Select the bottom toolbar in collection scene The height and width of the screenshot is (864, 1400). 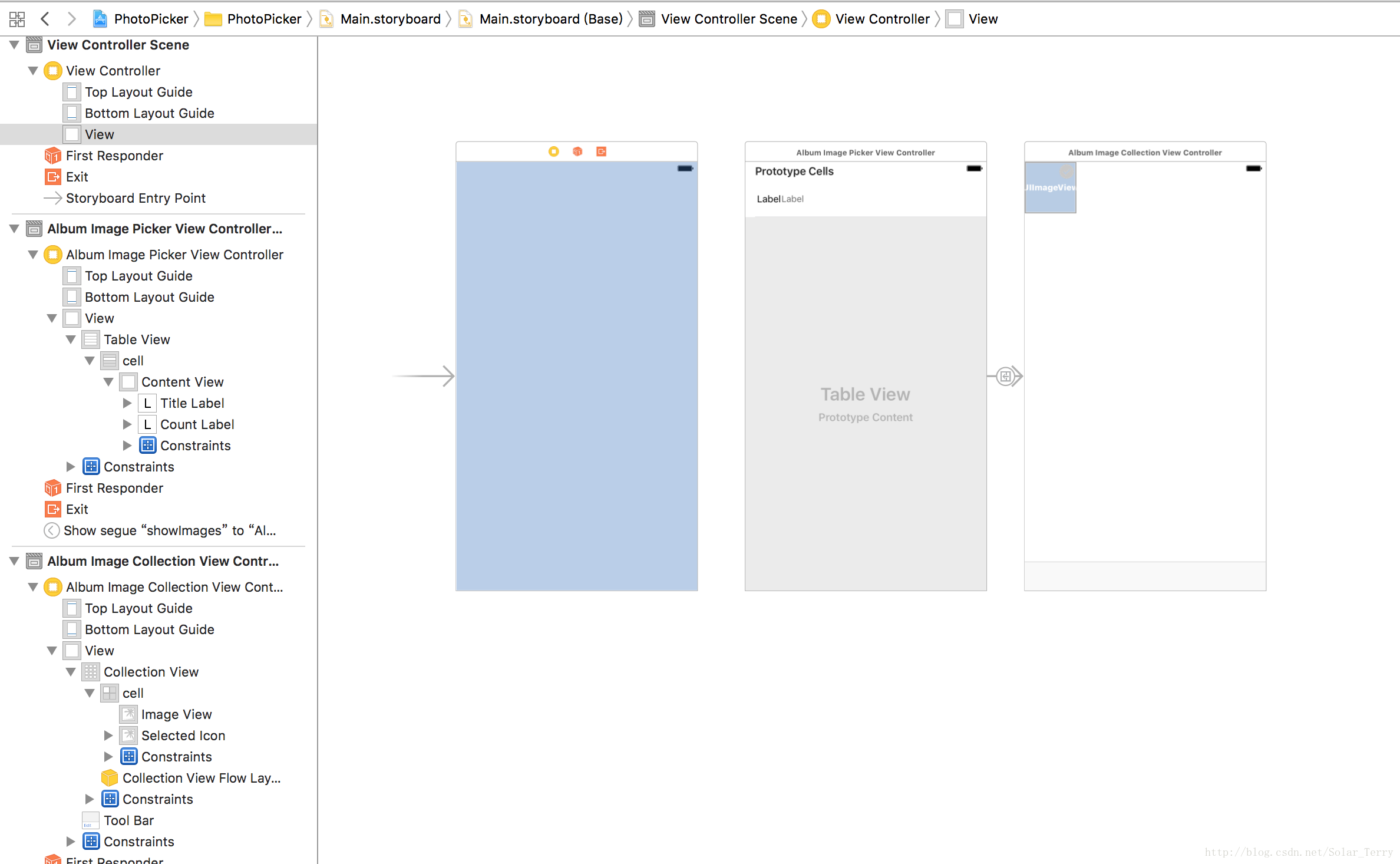click(1145, 576)
